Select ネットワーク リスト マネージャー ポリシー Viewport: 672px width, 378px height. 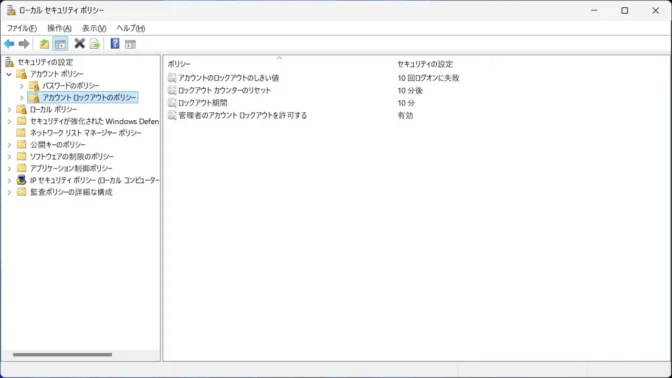(85, 133)
